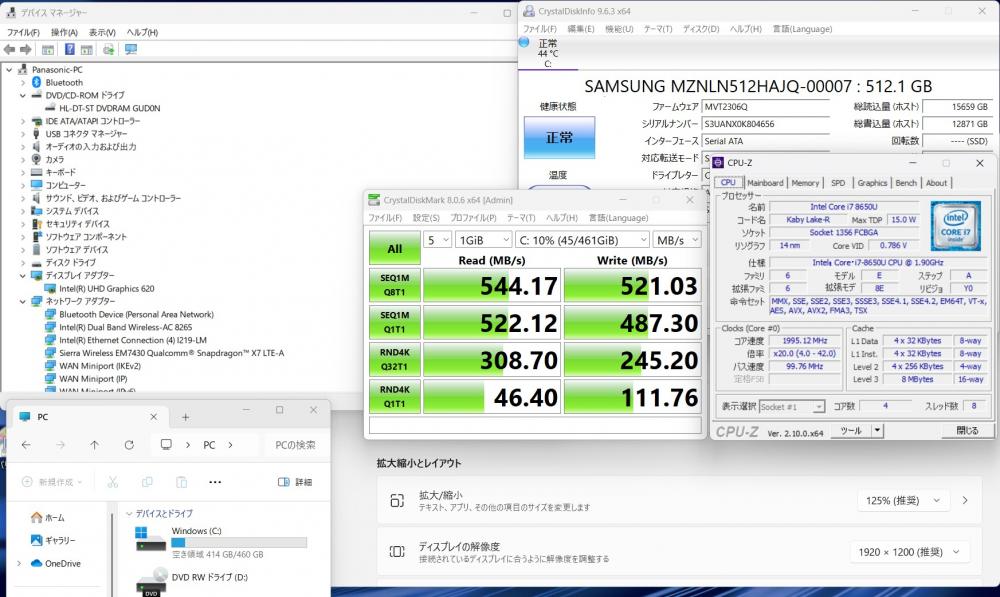Screen dimensions: 1000x597
Task: Switch to the Mainboard tab in CPU-Z
Action: coord(765,183)
